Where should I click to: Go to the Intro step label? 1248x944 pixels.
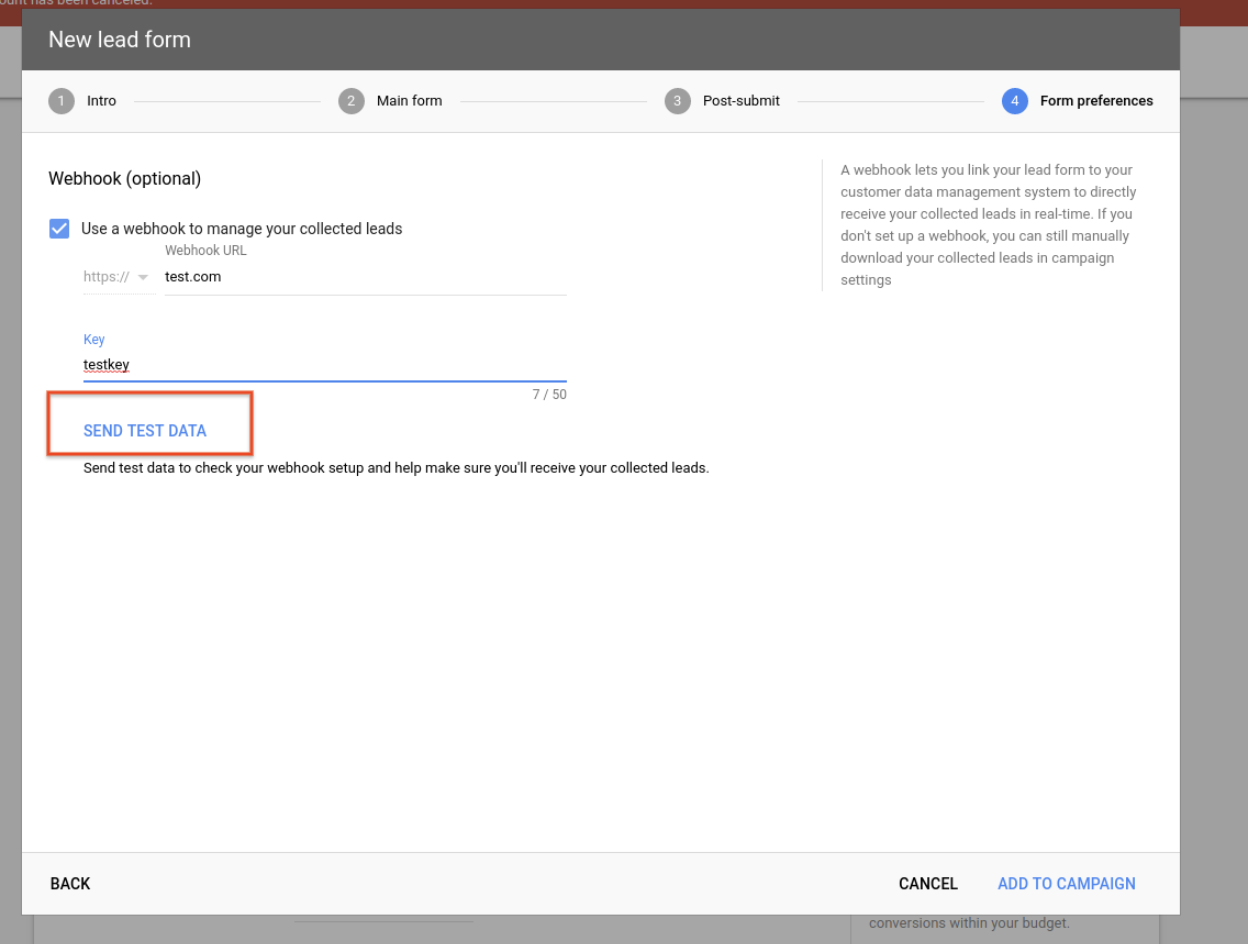tap(101, 101)
